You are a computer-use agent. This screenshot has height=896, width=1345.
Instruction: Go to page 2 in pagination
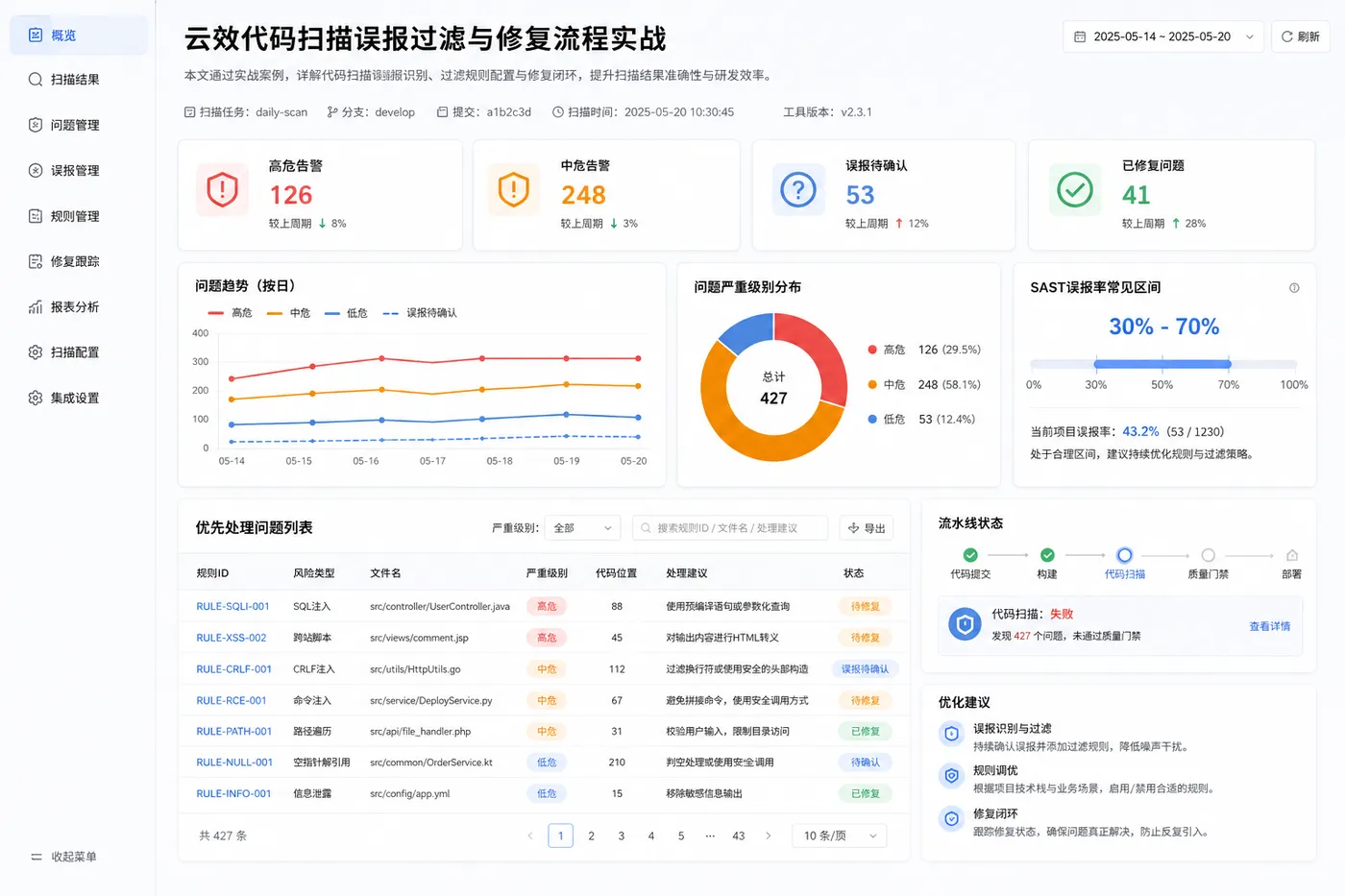591,835
